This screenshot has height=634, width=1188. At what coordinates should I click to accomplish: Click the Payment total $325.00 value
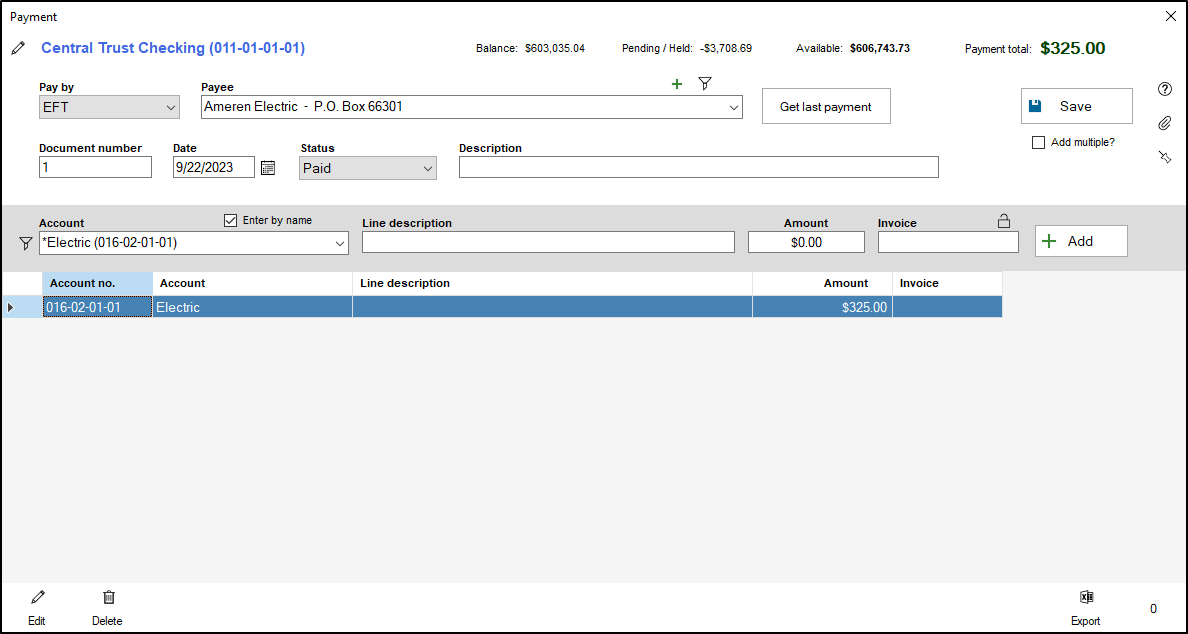[1072, 48]
